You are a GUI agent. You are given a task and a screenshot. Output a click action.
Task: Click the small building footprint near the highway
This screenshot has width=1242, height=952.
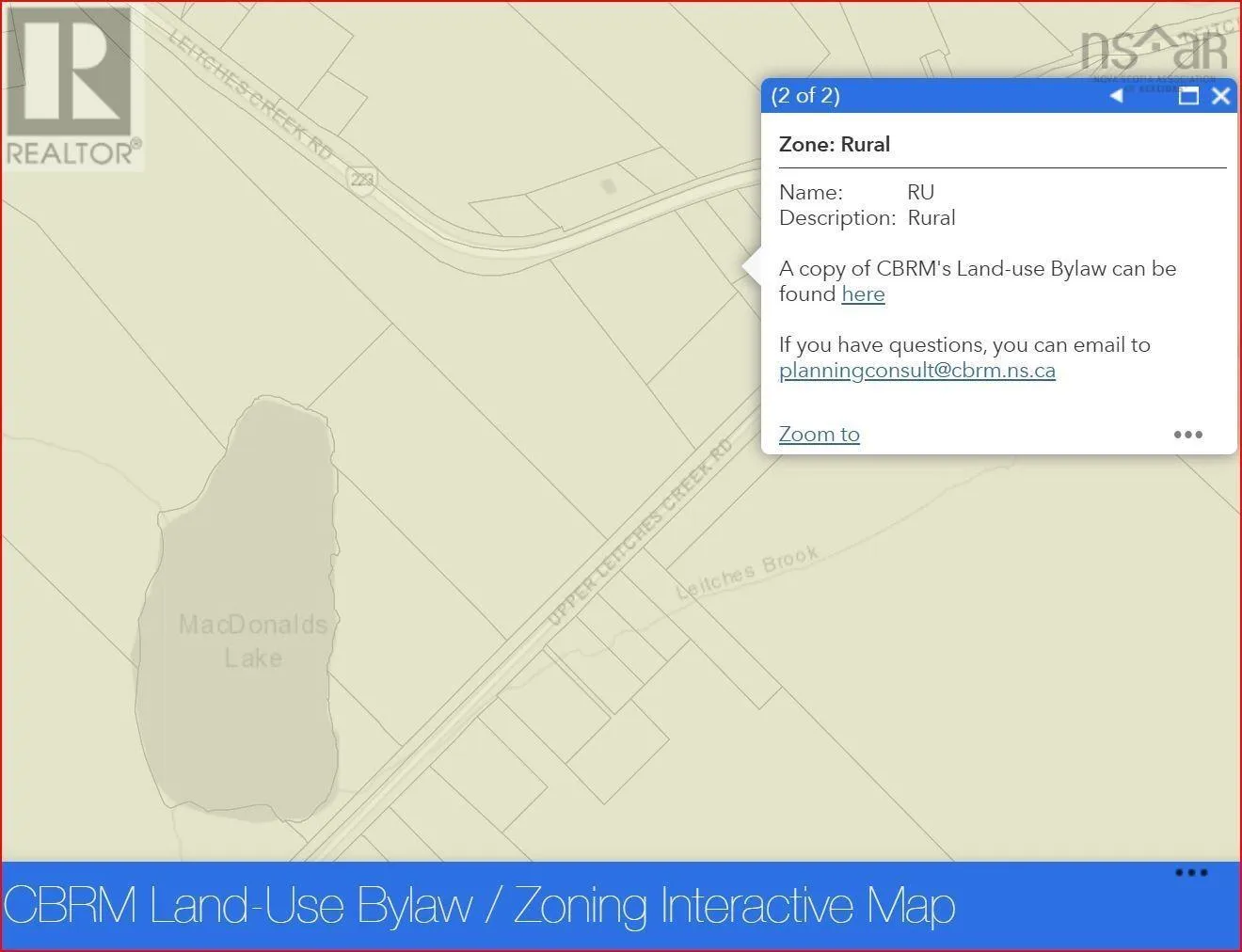point(609,187)
